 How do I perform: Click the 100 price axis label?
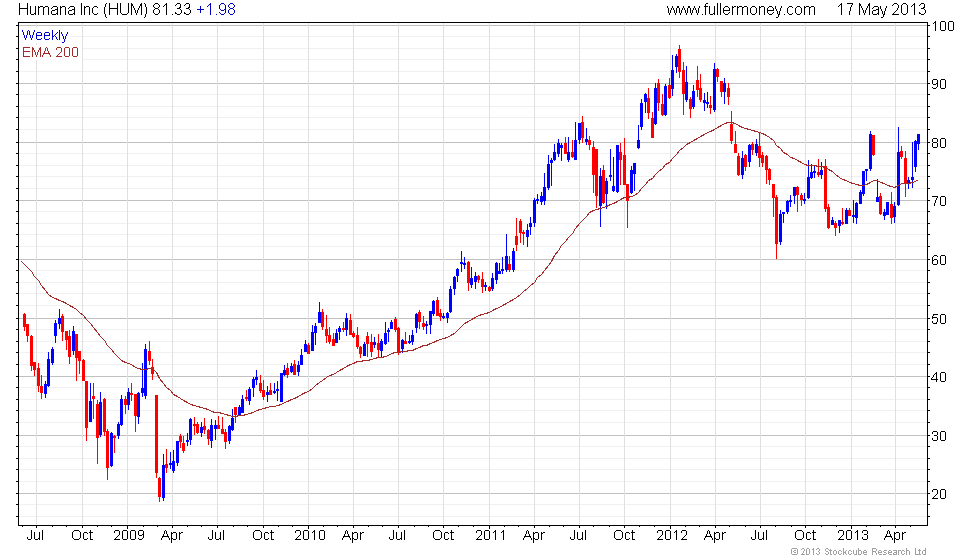(x=943, y=26)
